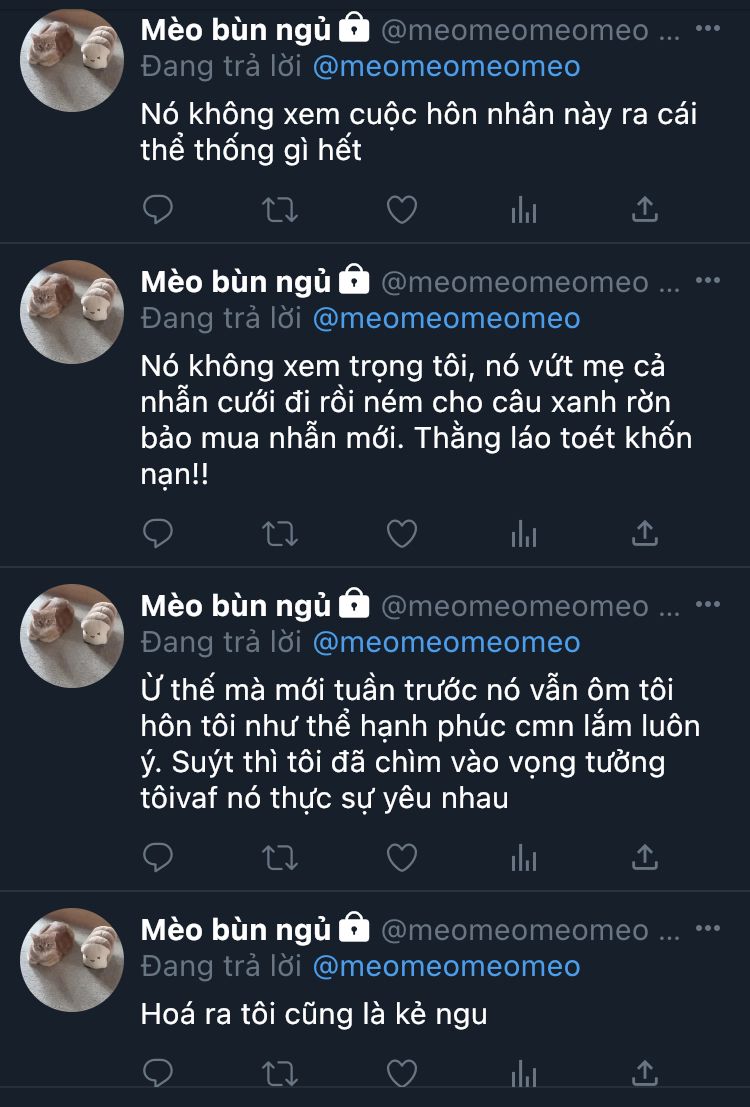Open avatar of the 'nhẫn cưới' tweet

(72, 312)
